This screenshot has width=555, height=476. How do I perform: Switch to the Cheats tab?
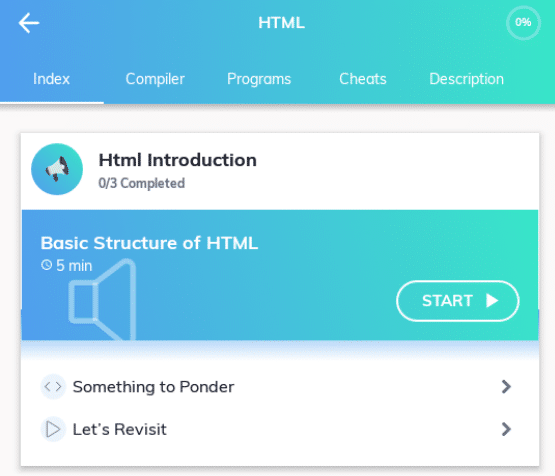tap(363, 79)
